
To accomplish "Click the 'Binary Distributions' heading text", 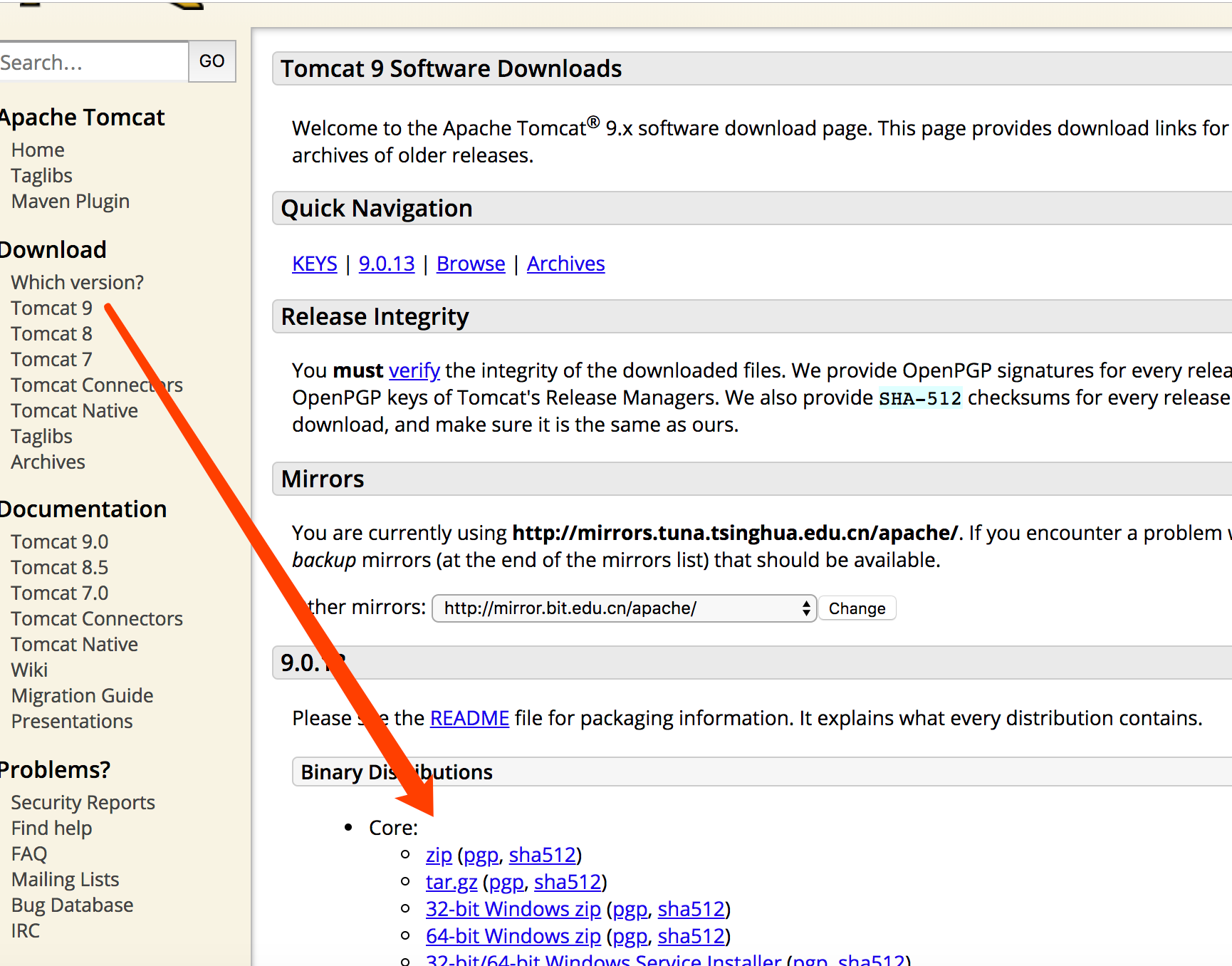I will coord(397,772).
